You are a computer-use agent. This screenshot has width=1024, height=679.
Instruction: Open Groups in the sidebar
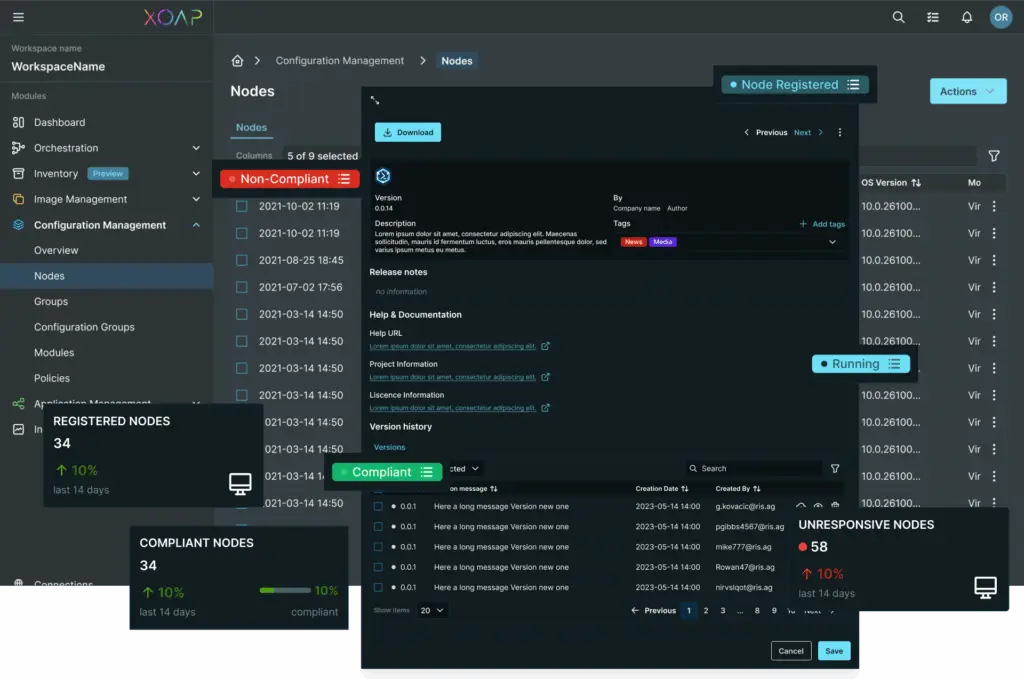click(x=51, y=301)
